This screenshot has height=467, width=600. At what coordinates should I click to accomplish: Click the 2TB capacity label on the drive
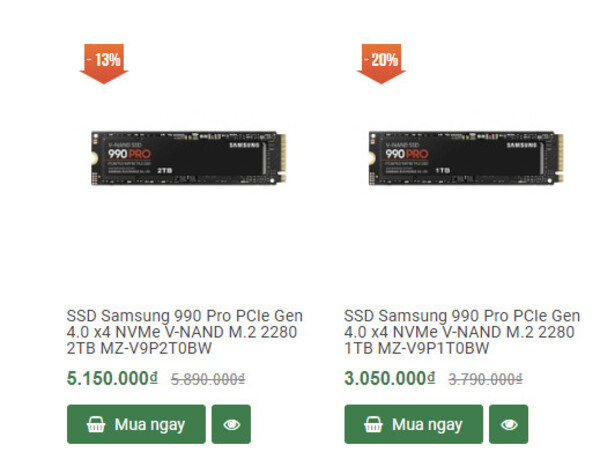pos(166,171)
